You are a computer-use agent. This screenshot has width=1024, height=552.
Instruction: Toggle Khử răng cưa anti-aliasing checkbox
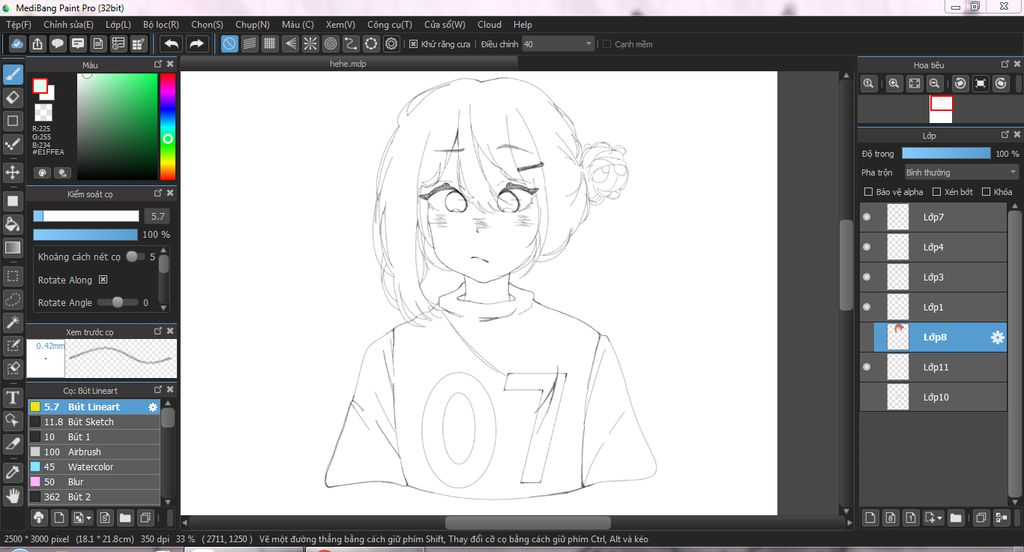click(x=413, y=44)
